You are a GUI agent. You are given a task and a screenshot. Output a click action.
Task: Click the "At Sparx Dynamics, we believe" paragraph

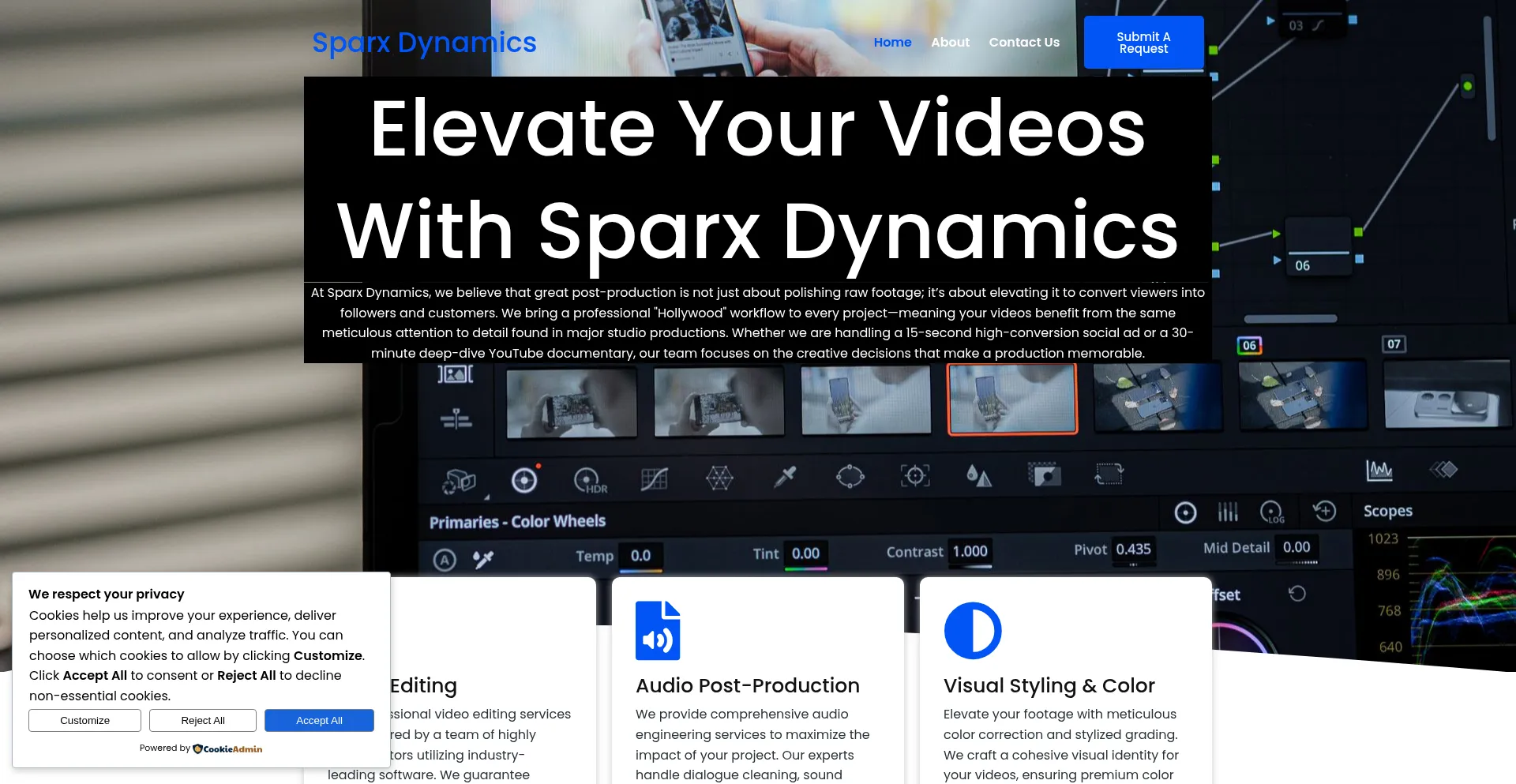click(758, 322)
